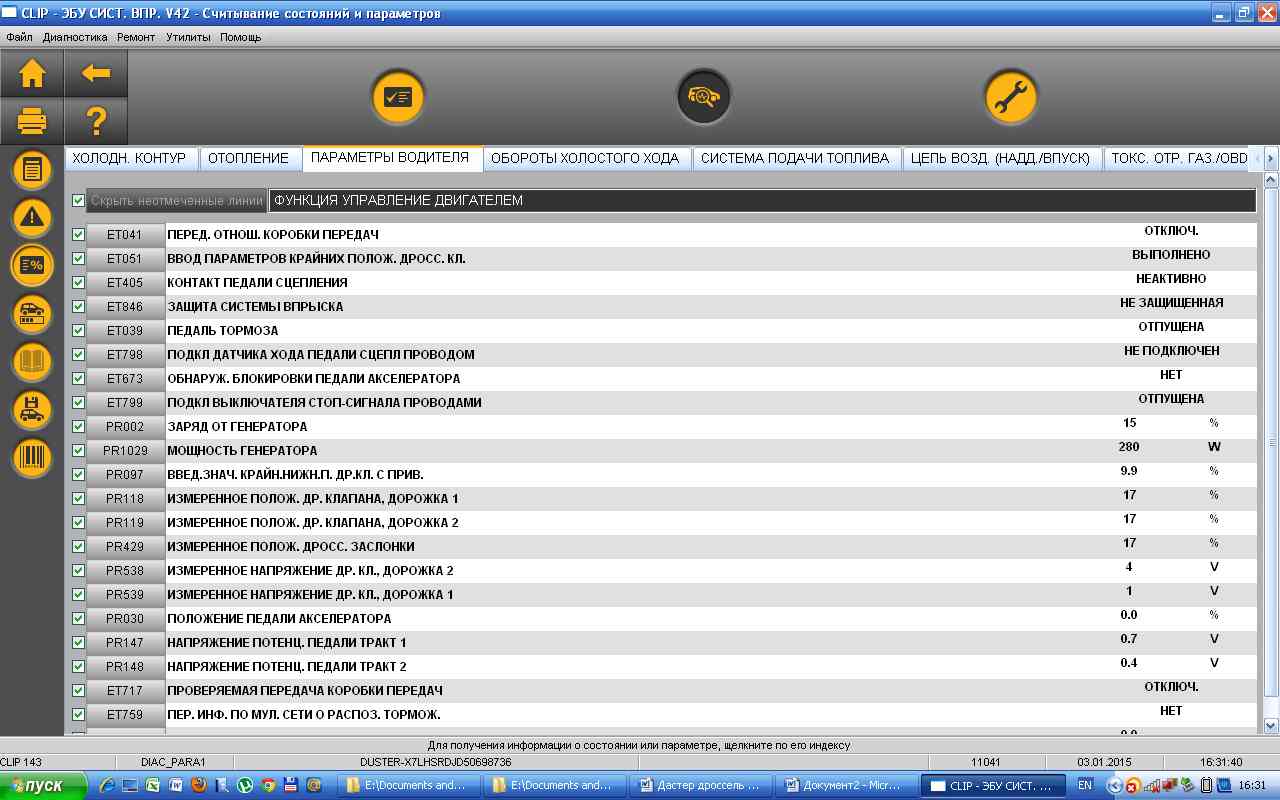Screen dimensions: 1280x800
Task: Click the checklist icon in top toolbar
Action: pos(398,97)
